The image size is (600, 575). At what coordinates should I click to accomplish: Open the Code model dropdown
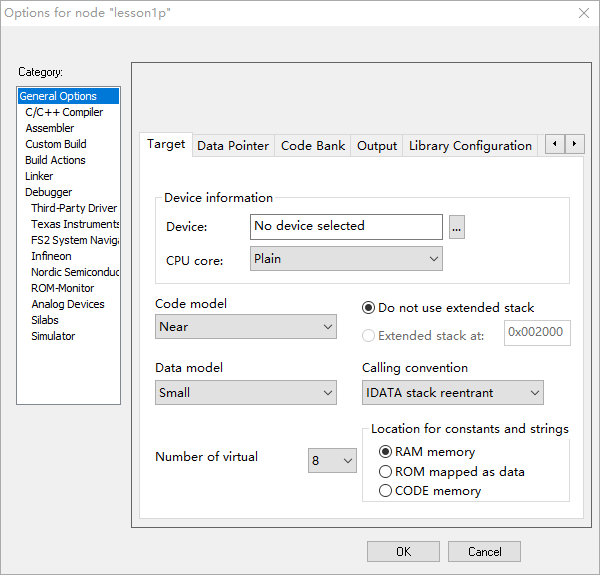point(246,327)
